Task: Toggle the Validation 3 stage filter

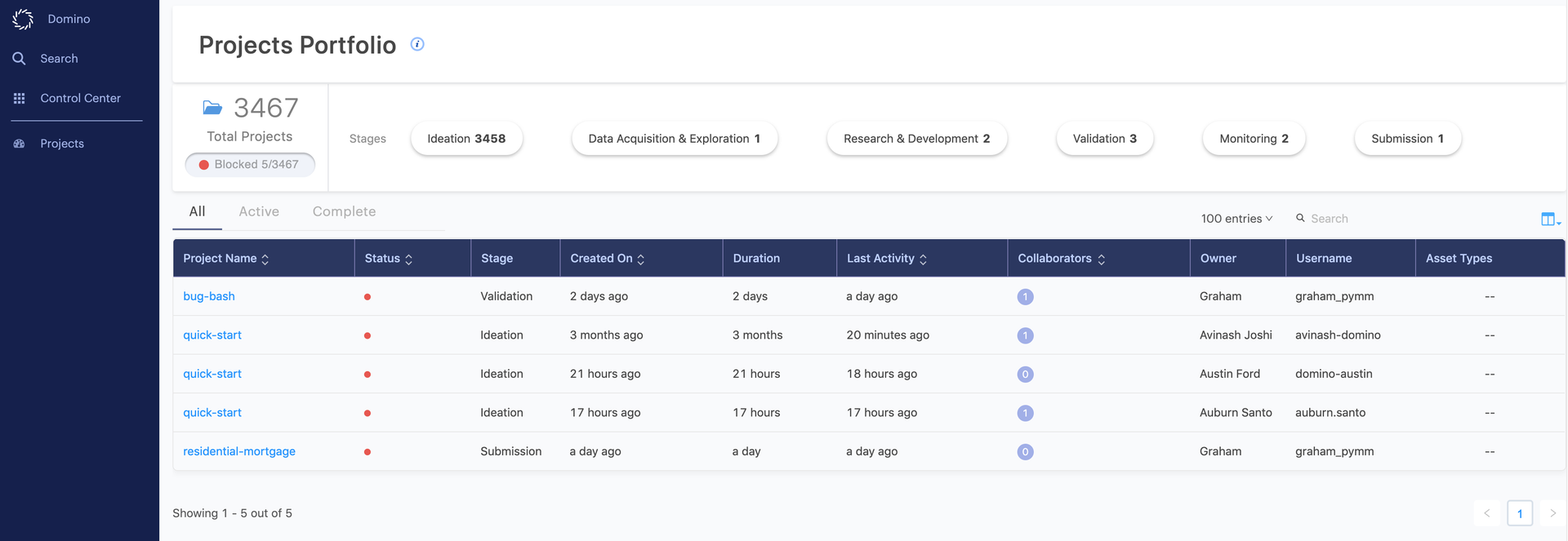Action: click(1104, 139)
